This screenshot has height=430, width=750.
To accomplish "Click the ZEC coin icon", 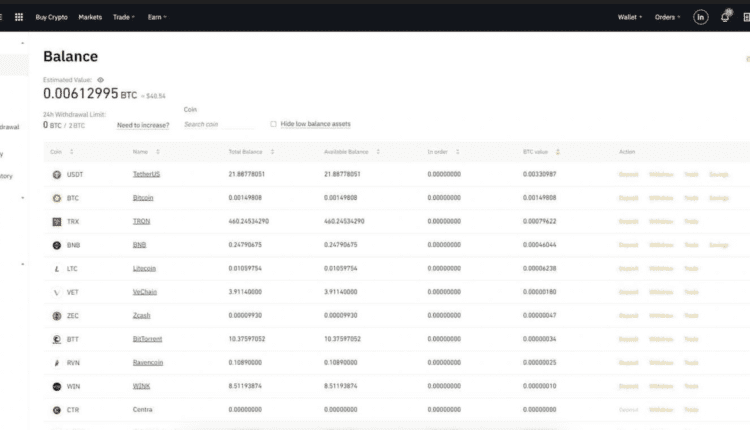I will click(57, 316).
